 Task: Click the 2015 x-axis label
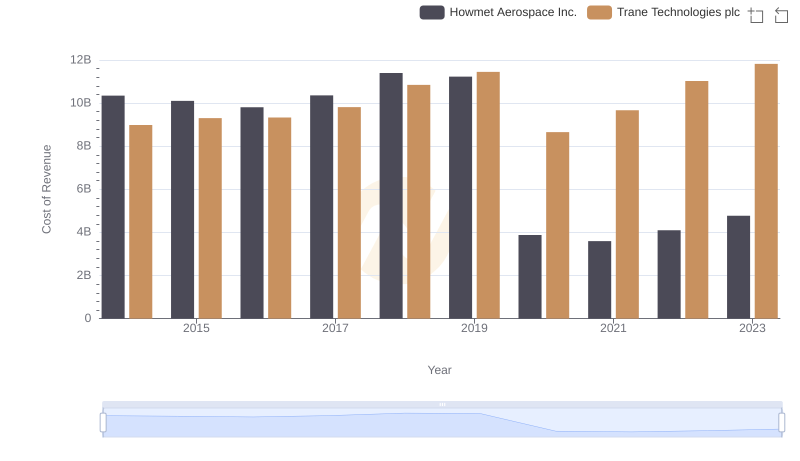point(196,328)
